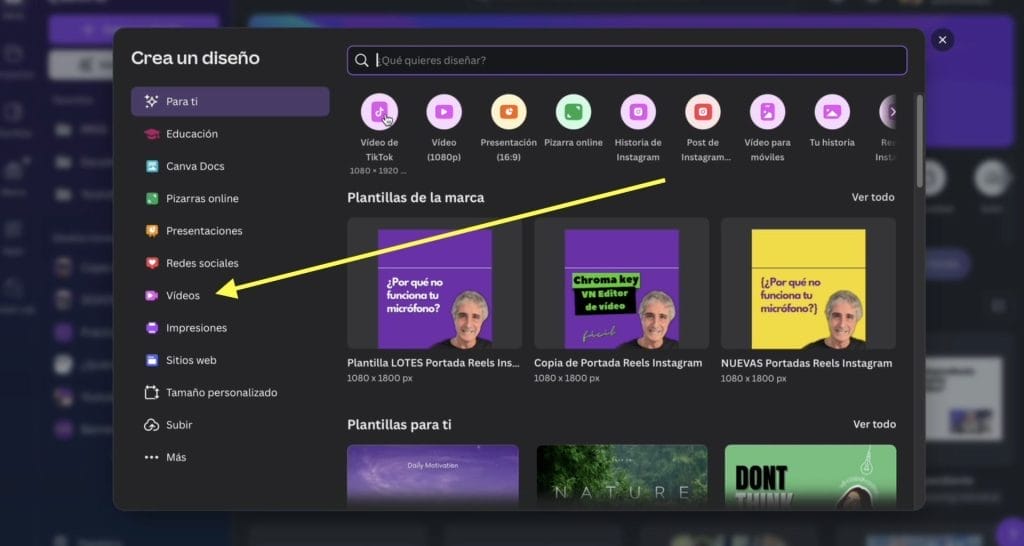Click Ver todo beside Plantillas para ti
Viewport: 1024px width, 546px height.
[872, 424]
